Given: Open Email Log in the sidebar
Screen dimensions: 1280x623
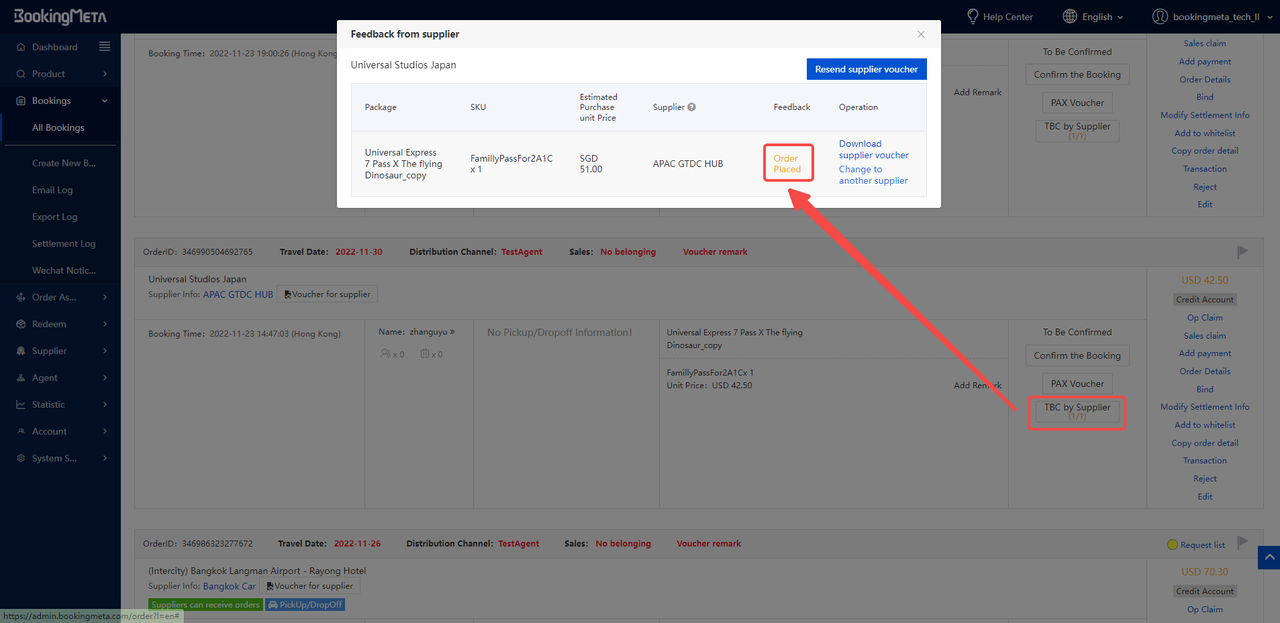Looking at the screenshot, I should [x=52, y=190].
